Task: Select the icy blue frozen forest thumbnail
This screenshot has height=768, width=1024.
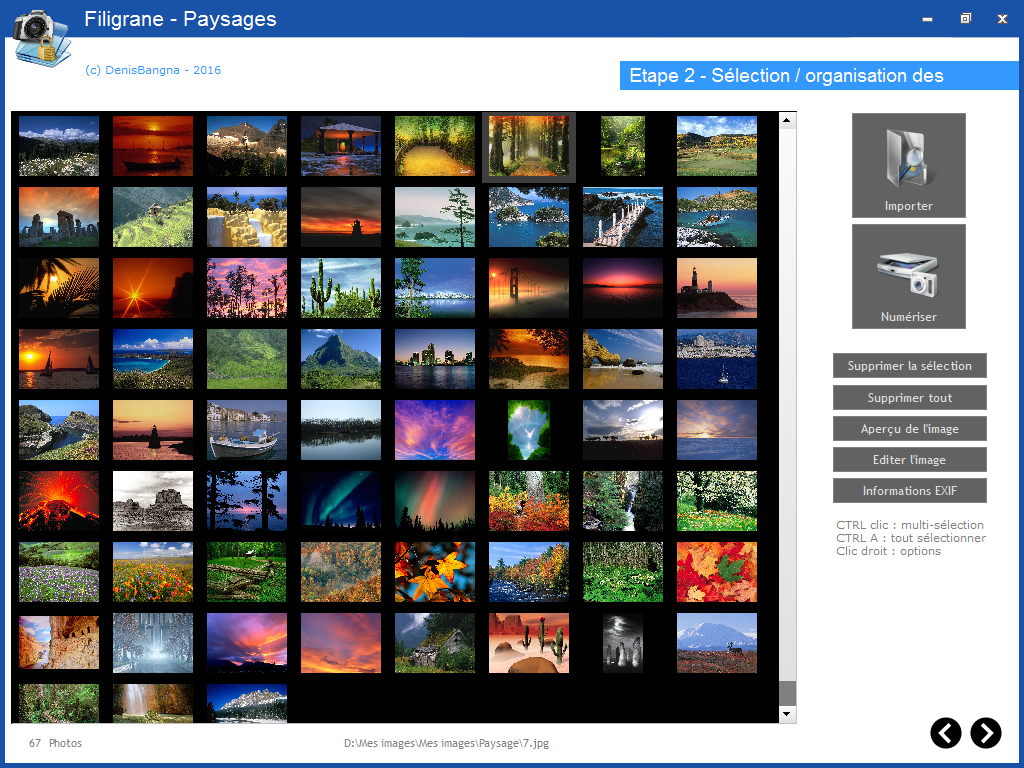Action: coord(153,643)
